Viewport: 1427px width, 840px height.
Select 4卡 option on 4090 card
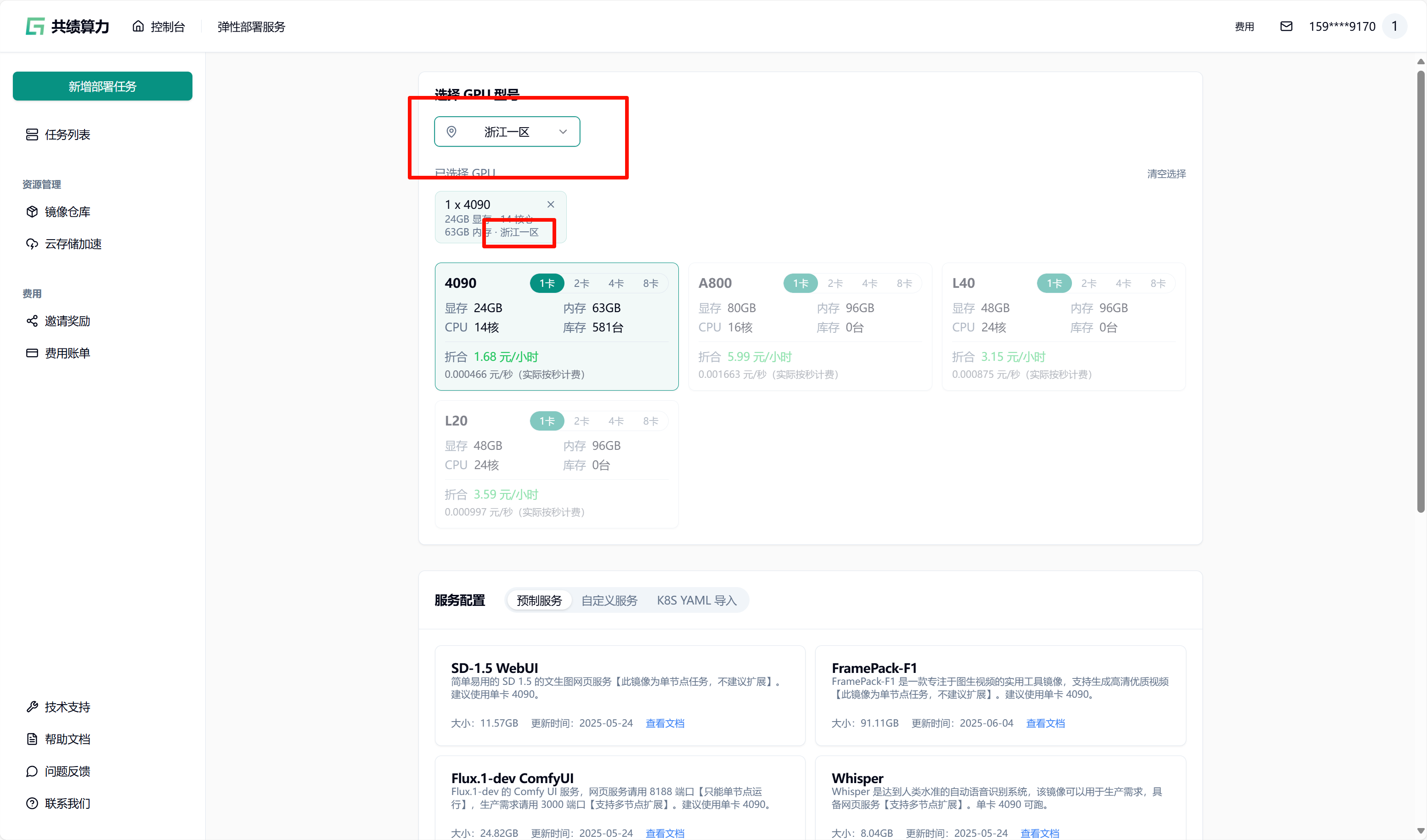pos(616,283)
